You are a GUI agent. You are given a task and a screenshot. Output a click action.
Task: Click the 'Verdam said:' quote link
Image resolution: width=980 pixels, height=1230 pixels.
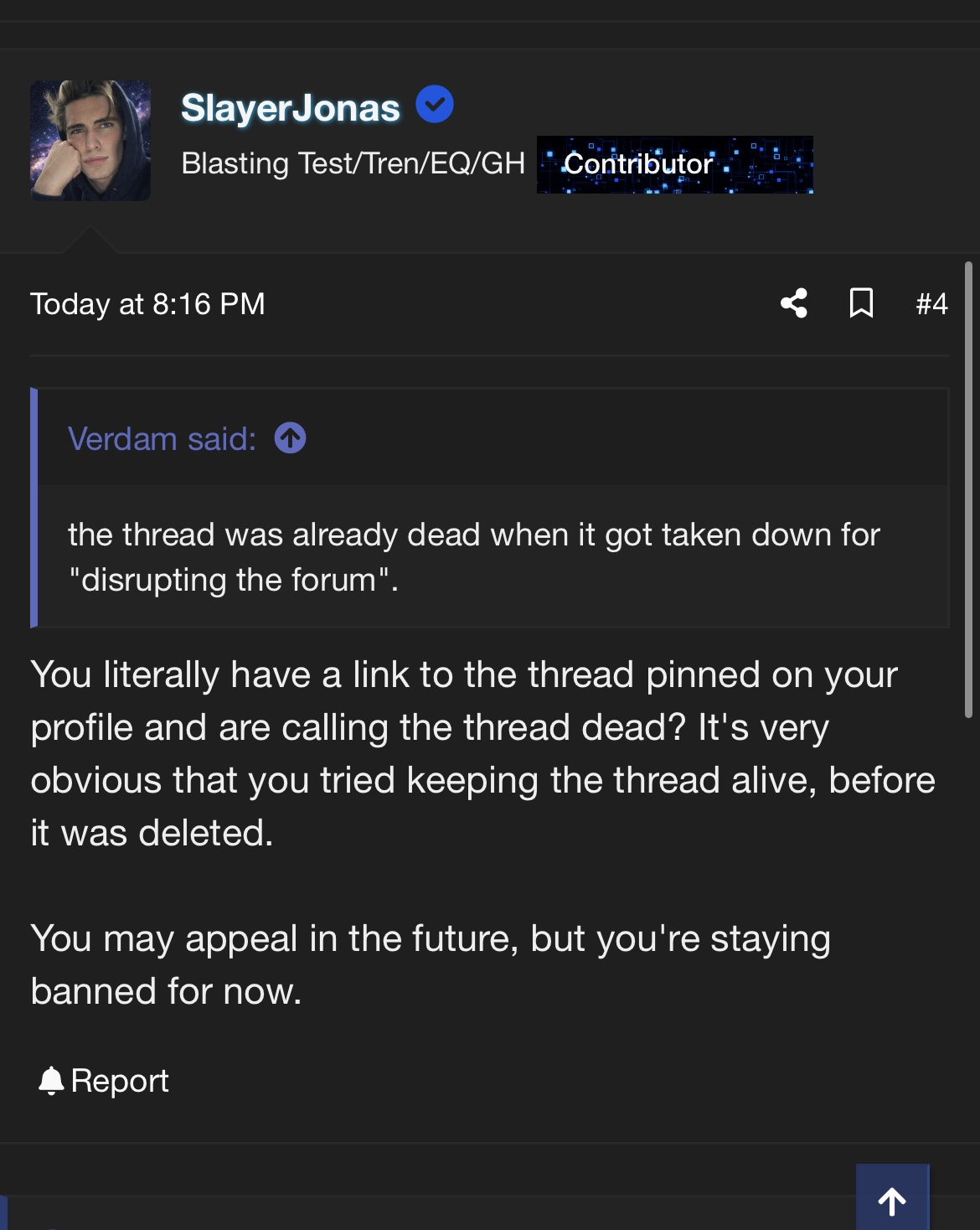(x=162, y=439)
